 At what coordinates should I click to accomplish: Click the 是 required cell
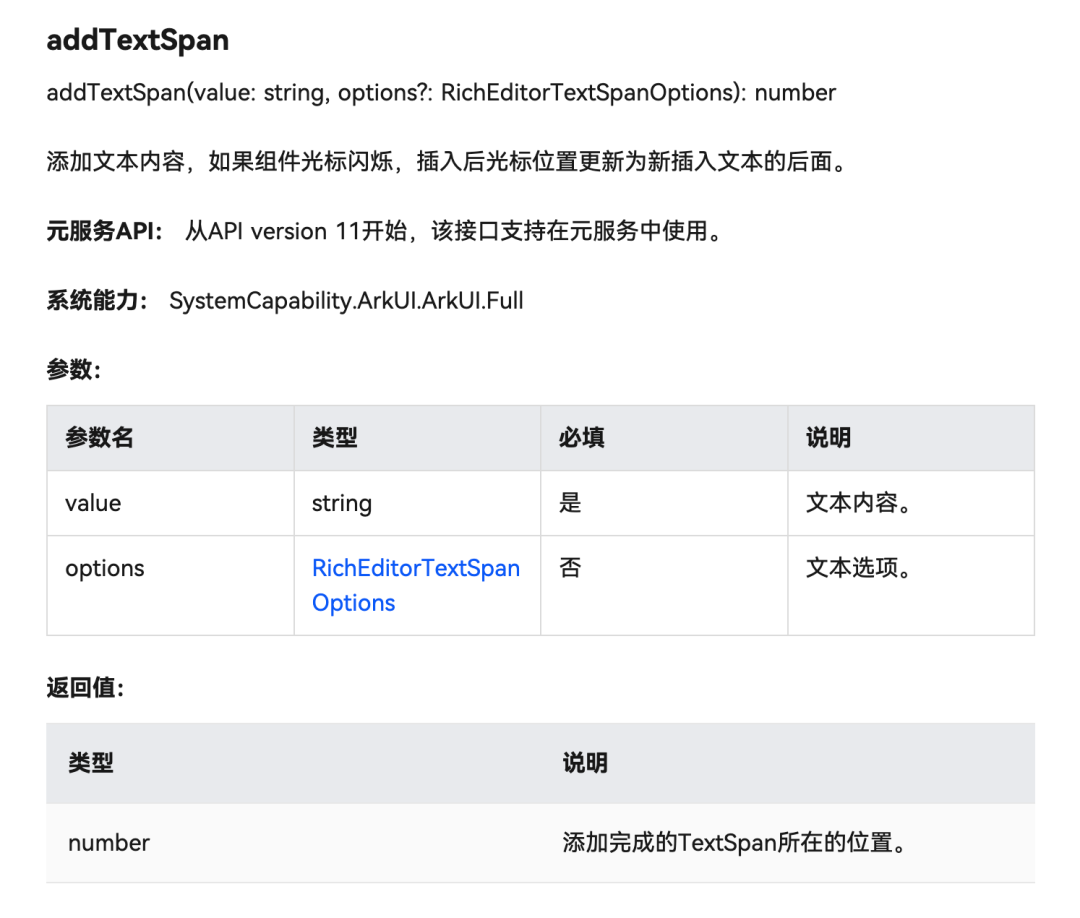point(570,503)
